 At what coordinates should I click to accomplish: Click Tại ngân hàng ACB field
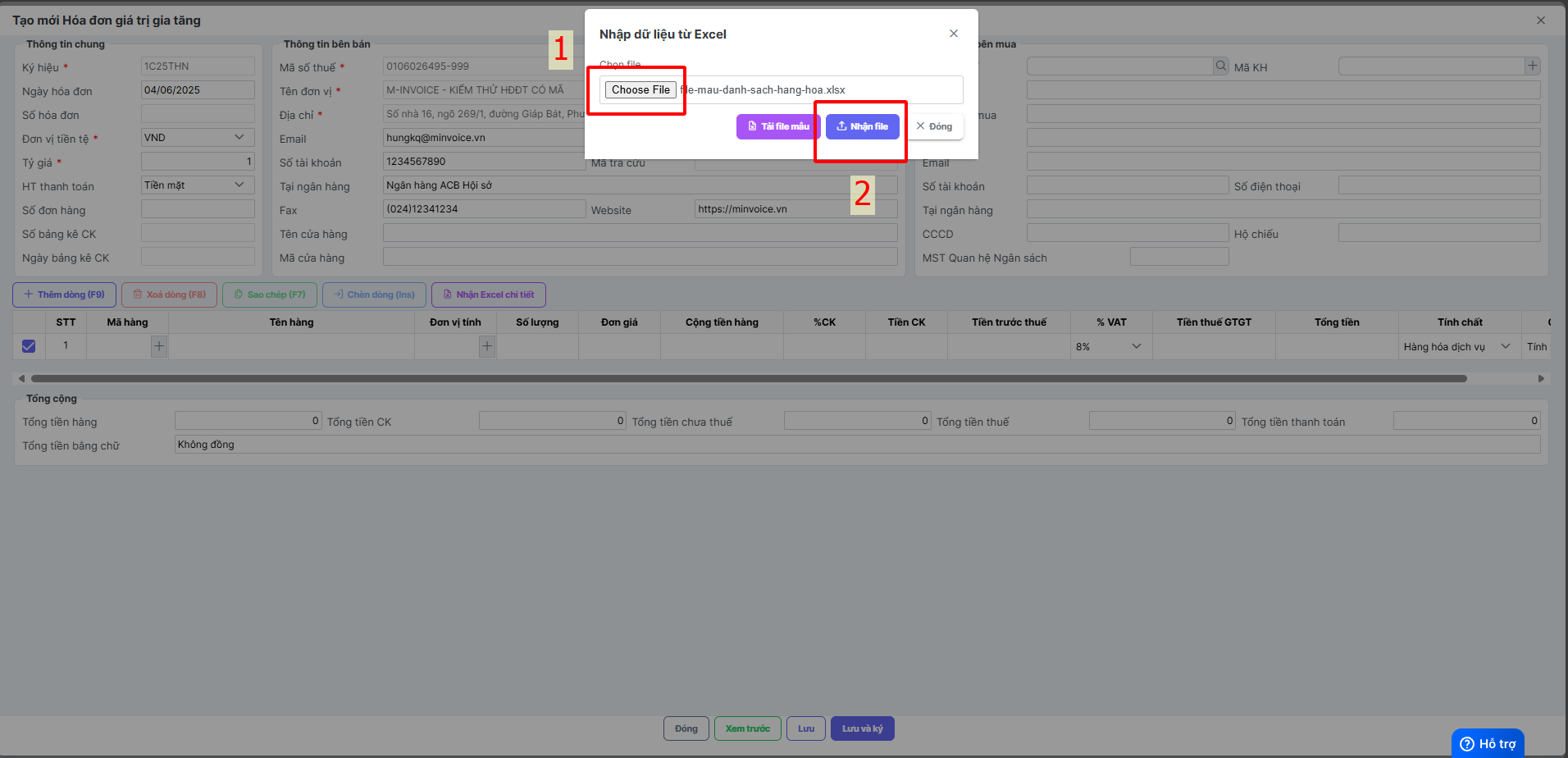click(x=640, y=185)
